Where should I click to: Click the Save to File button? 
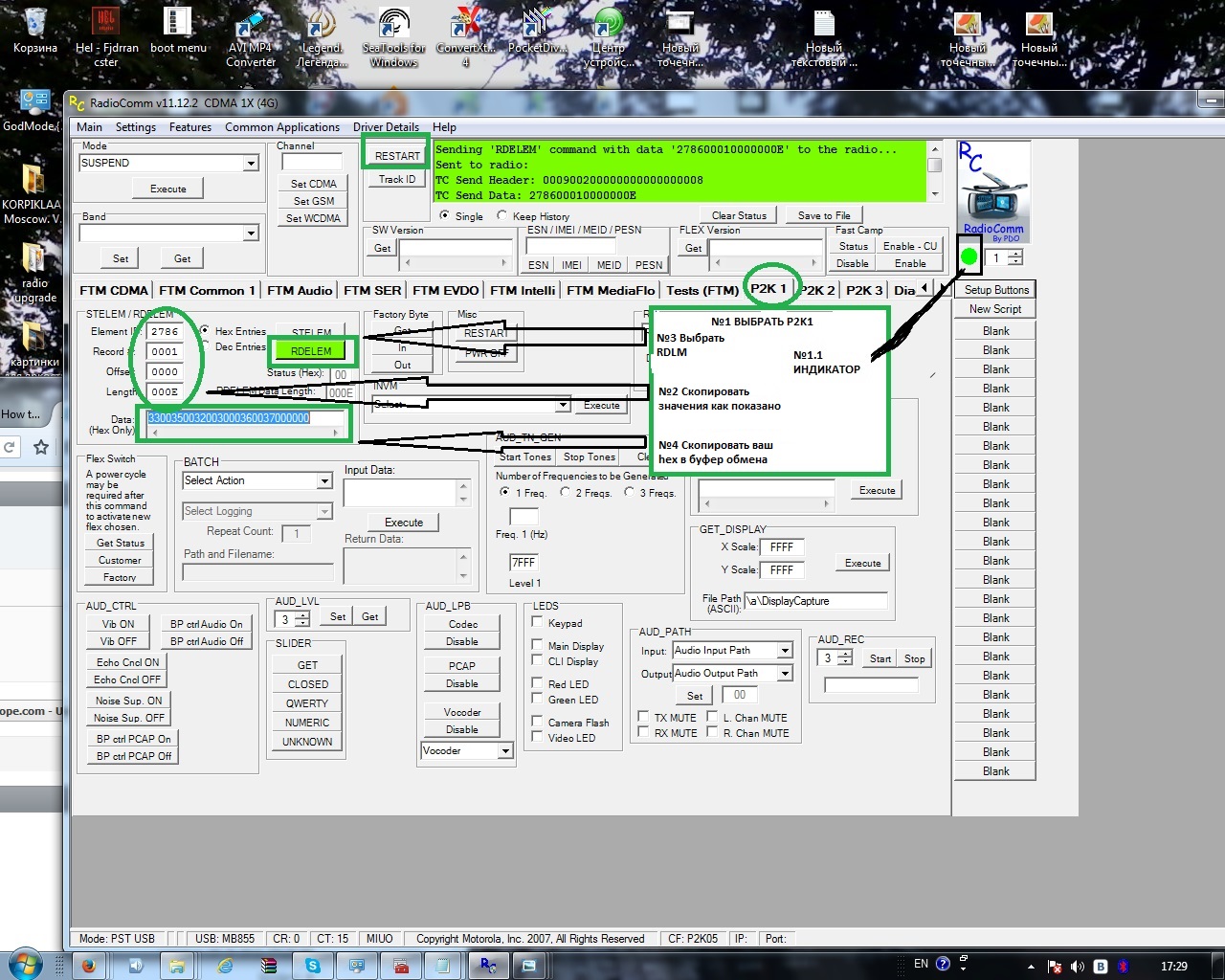824,215
